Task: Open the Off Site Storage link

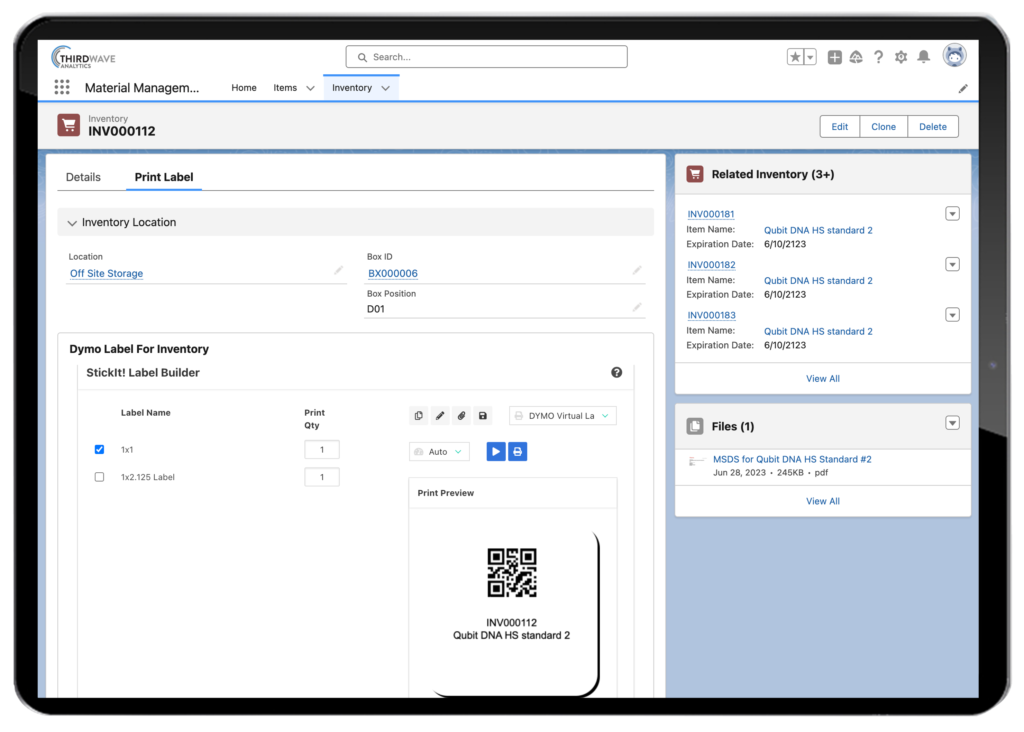Action: pos(106,273)
